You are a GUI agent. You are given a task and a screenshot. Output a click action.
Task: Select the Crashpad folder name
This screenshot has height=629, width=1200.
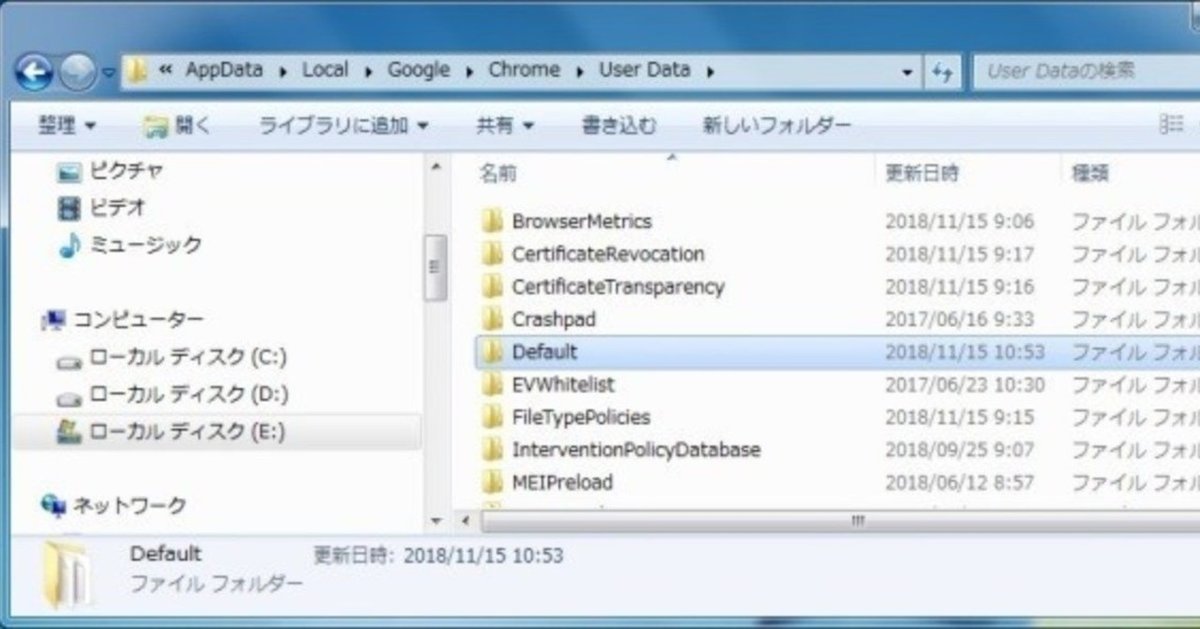coord(554,320)
